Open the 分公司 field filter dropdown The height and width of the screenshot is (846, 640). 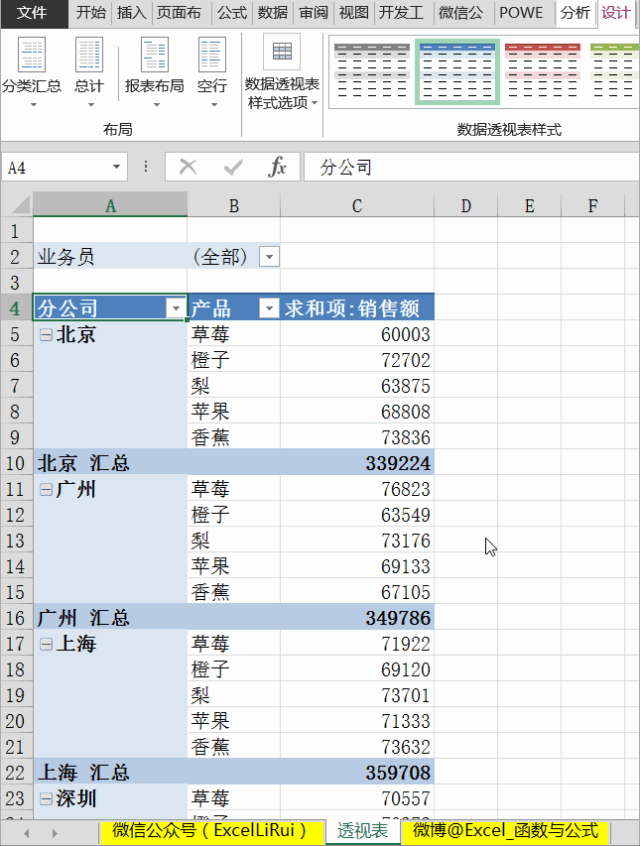click(175, 308)
